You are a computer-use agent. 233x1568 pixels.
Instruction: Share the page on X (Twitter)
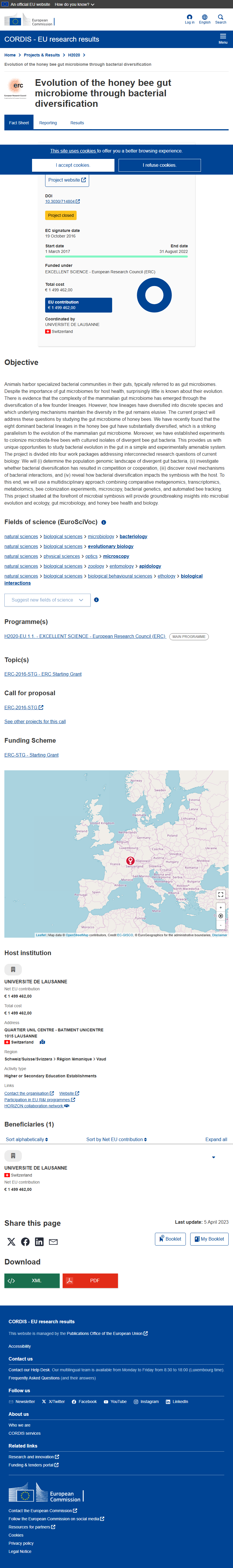(x=11, y=1242)
